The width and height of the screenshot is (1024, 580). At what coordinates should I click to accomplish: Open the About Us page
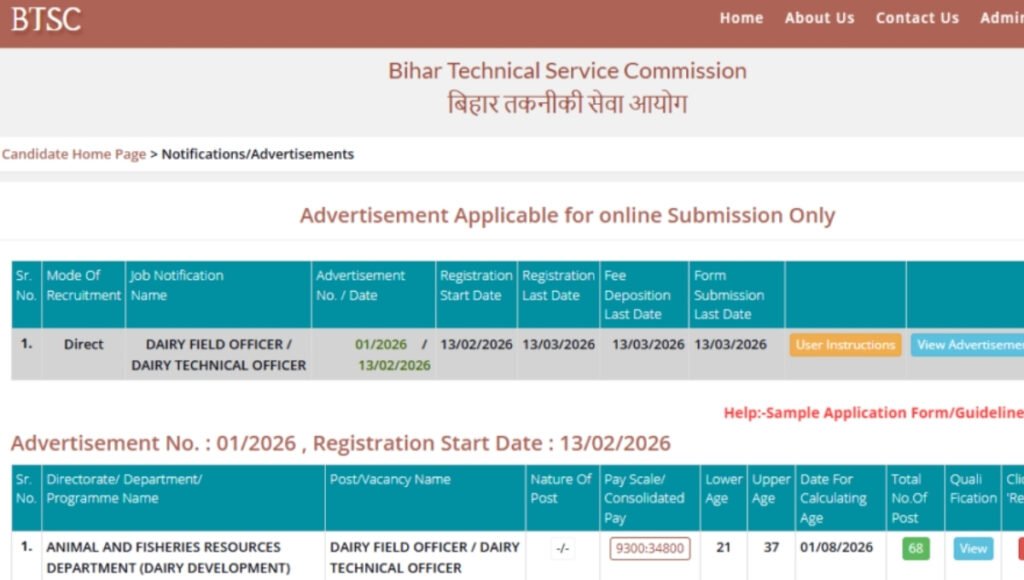[819, 17]
